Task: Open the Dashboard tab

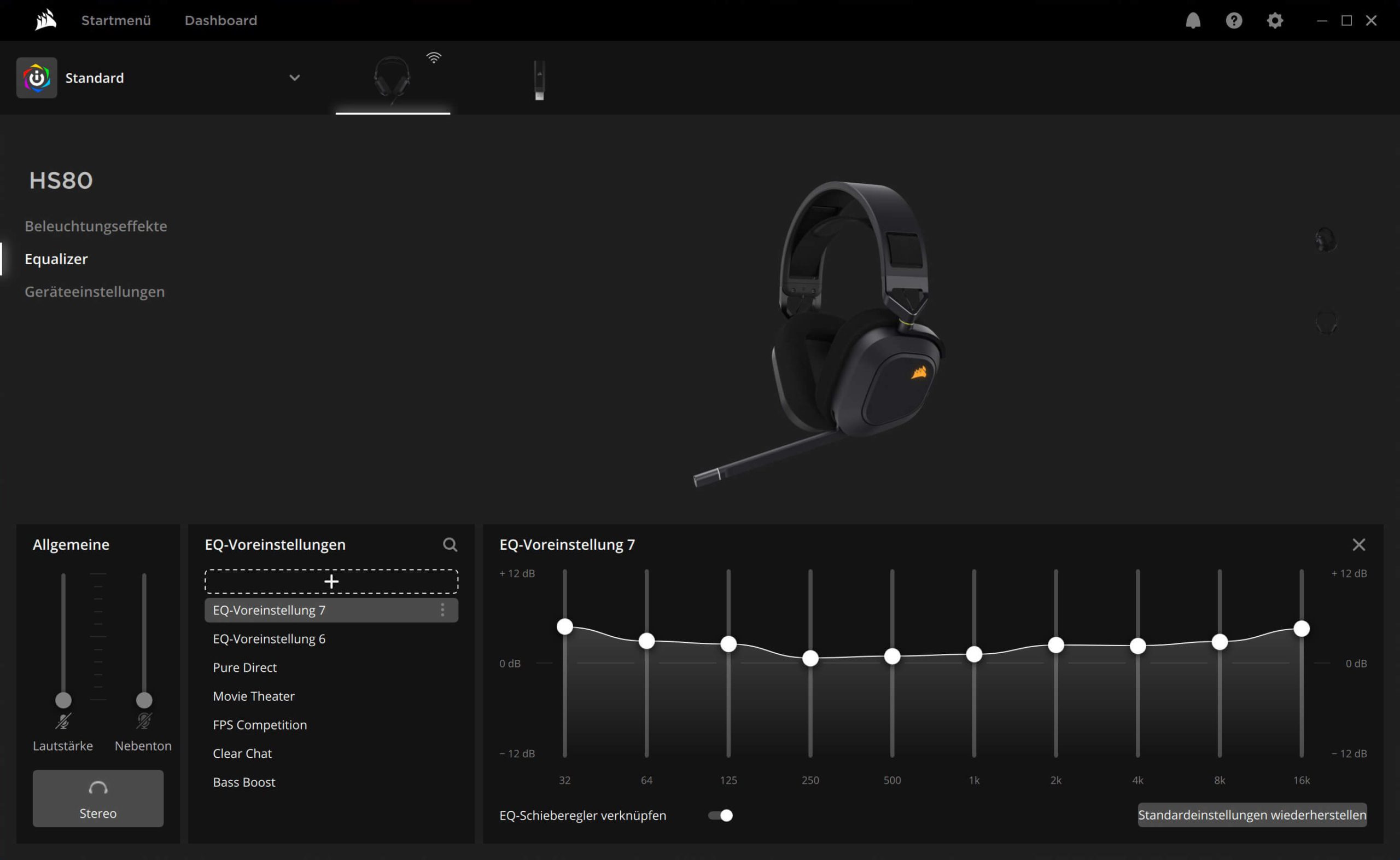Action: [x=220, y=20]
